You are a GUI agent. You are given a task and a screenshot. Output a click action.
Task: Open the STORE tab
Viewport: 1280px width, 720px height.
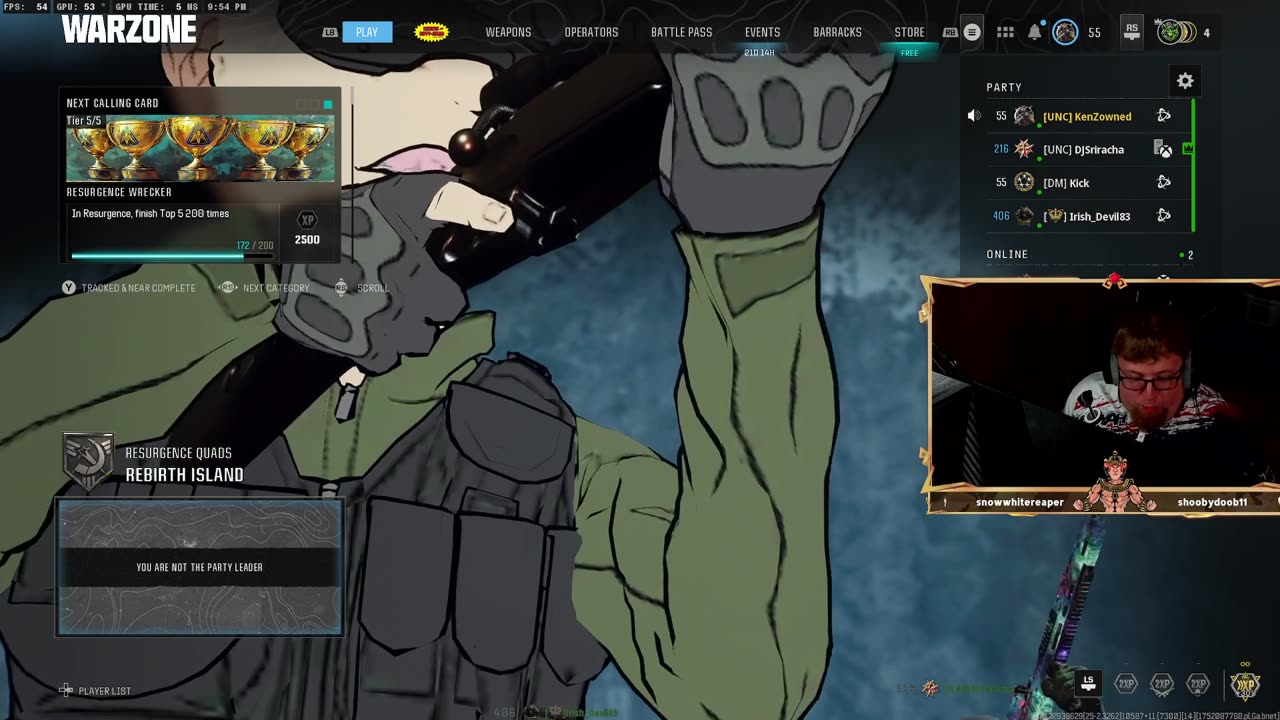909,32
